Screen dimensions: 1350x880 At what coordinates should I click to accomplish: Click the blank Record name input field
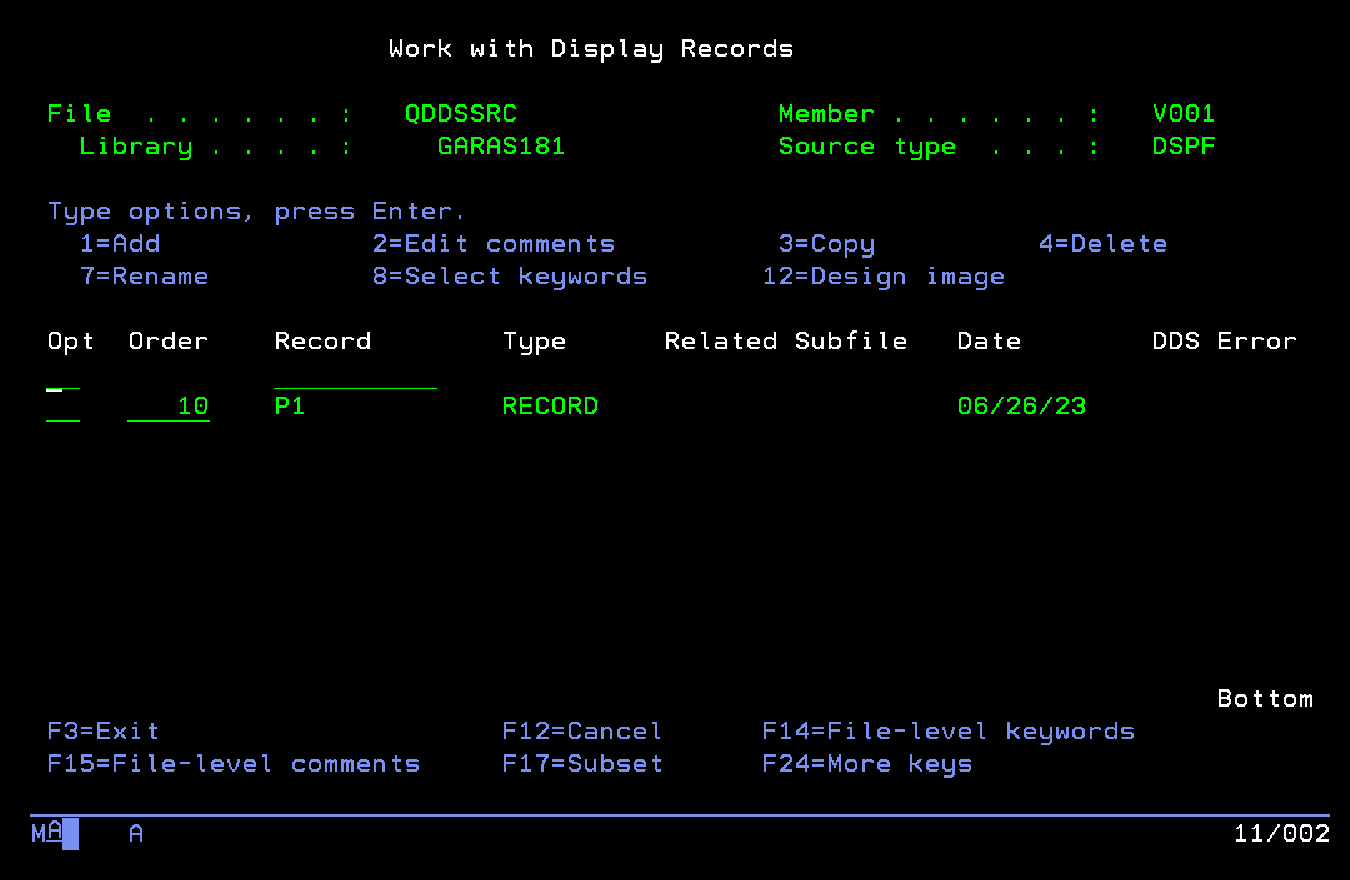click(355, 377)
